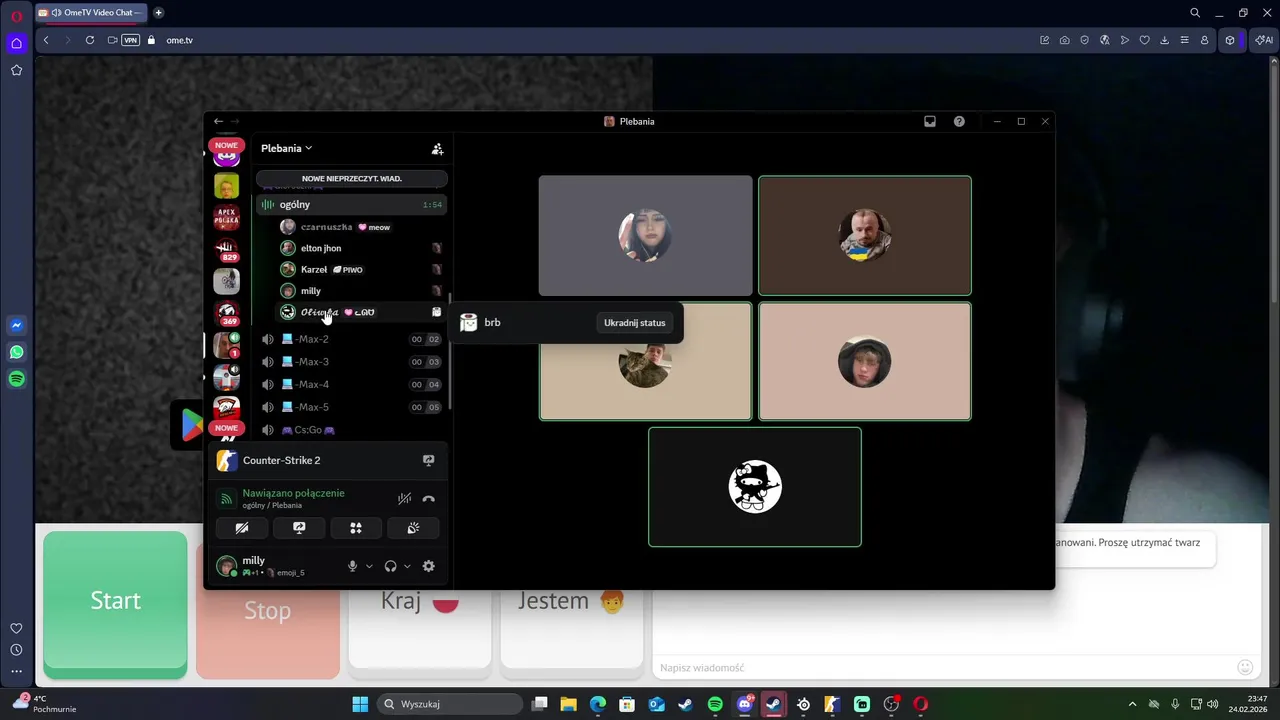Open microphone input device options arrow
The image size is (1280, 720).
click(369, 566)
